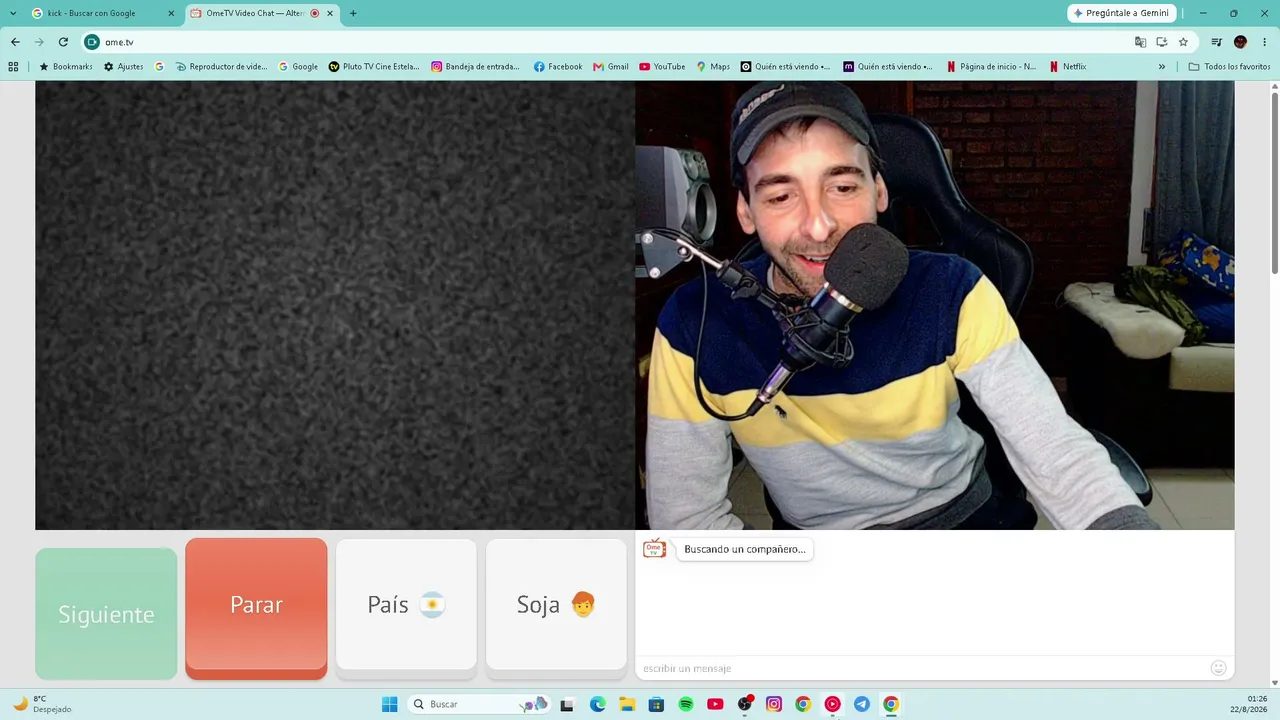Open the apps grid in bookmarks bar
The width and height of the screenshot is (1280, 720).
point(13,67)
